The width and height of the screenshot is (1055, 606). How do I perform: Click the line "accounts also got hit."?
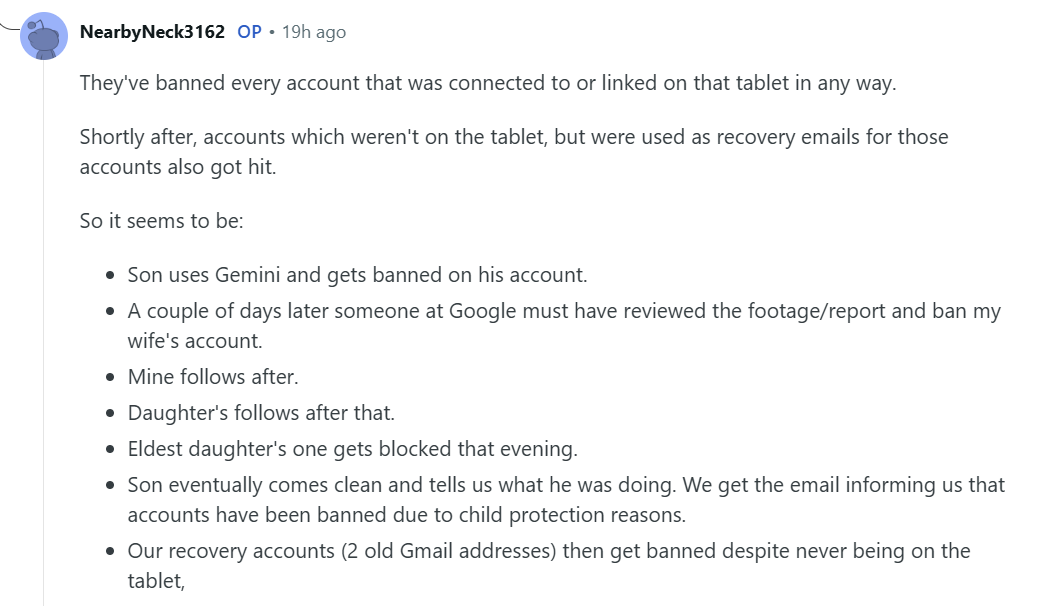coord(178,167)
